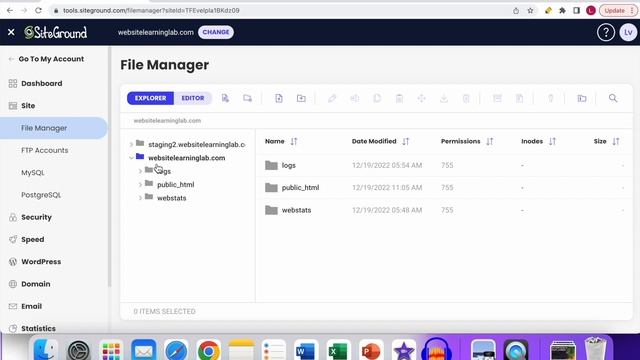Open Finder from the dock

coord(45,351)
